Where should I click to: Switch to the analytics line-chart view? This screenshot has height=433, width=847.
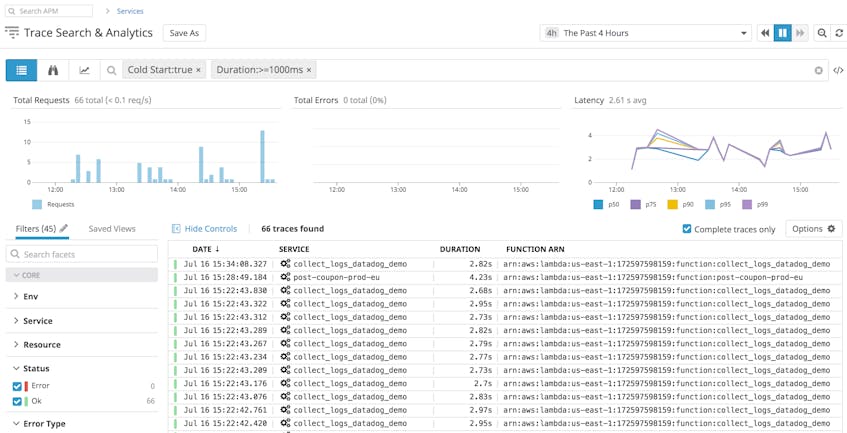pyautogui.click(x=84, y=70)
